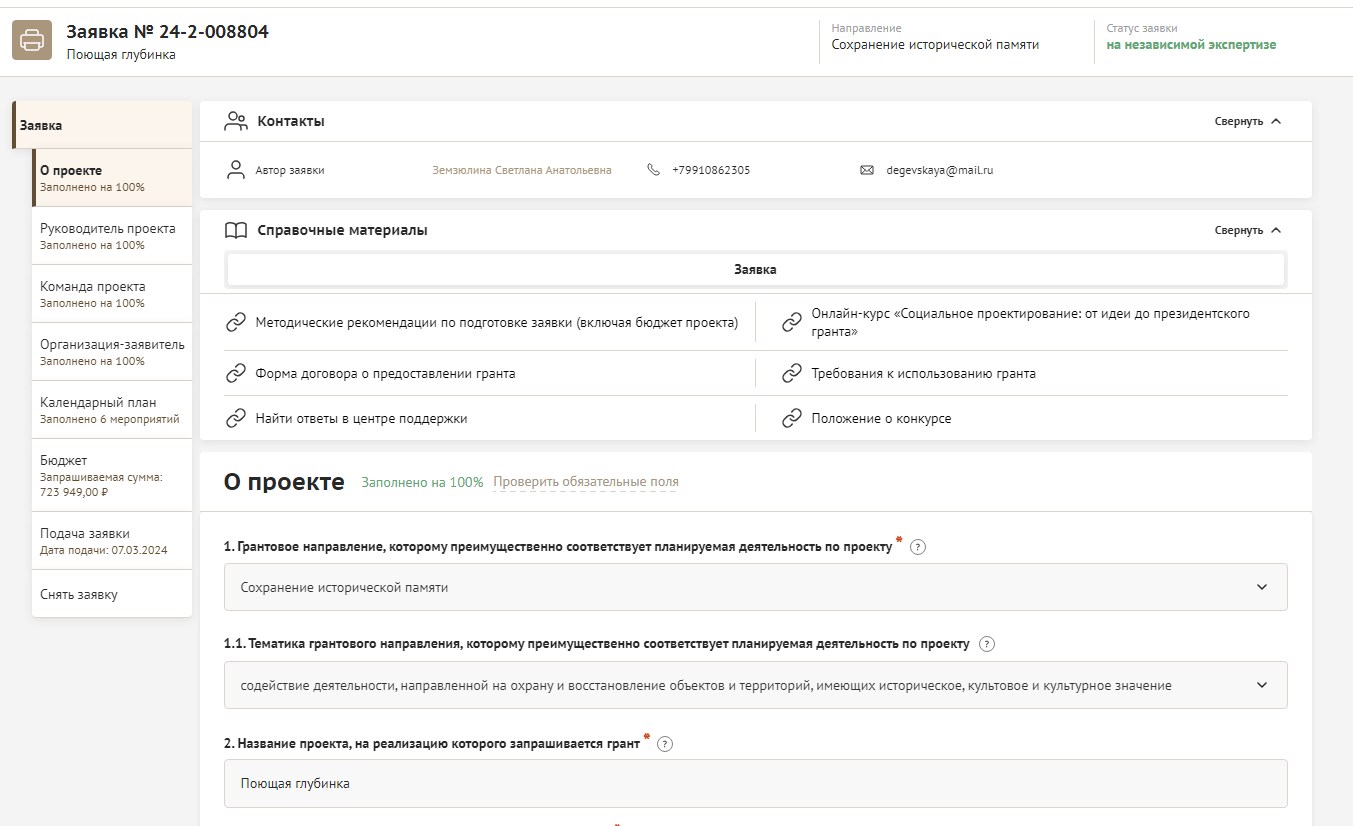Screen dimensions: 1353x826
Task: Open the Команда проекта section
Action: pyautogui.click(x=112, y=294)
